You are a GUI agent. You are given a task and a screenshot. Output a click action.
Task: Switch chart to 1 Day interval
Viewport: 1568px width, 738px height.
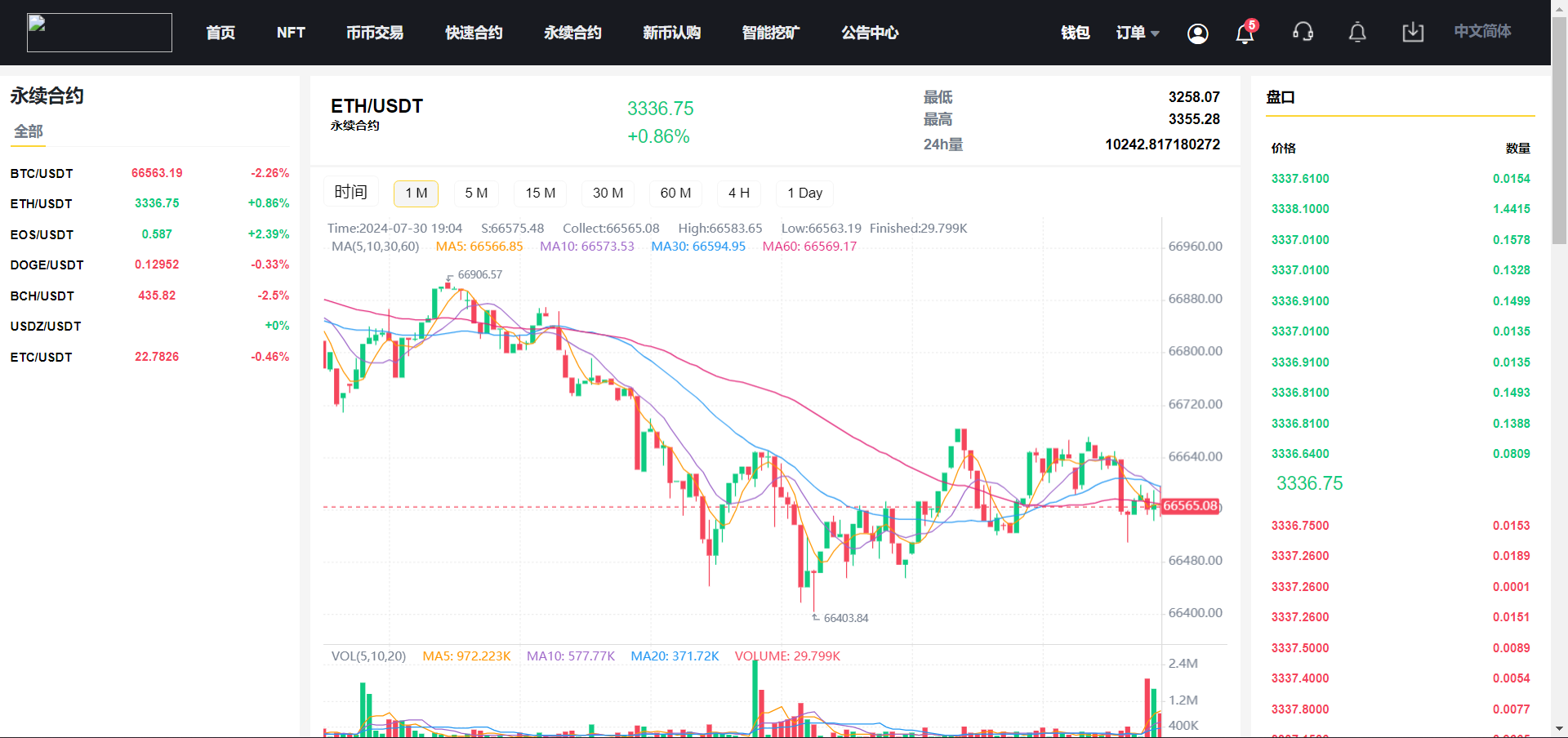804,193
